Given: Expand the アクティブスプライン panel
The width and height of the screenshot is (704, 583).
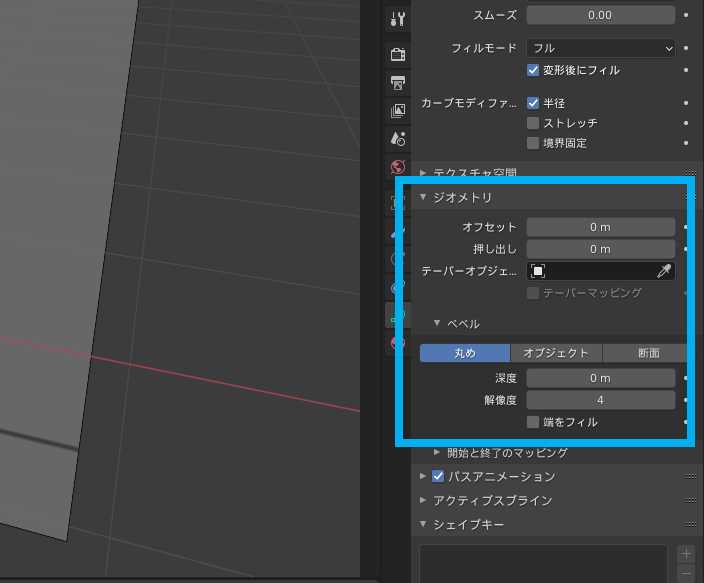Looking at the screenshot, I should pyautogui.click(x=423, y=500).
